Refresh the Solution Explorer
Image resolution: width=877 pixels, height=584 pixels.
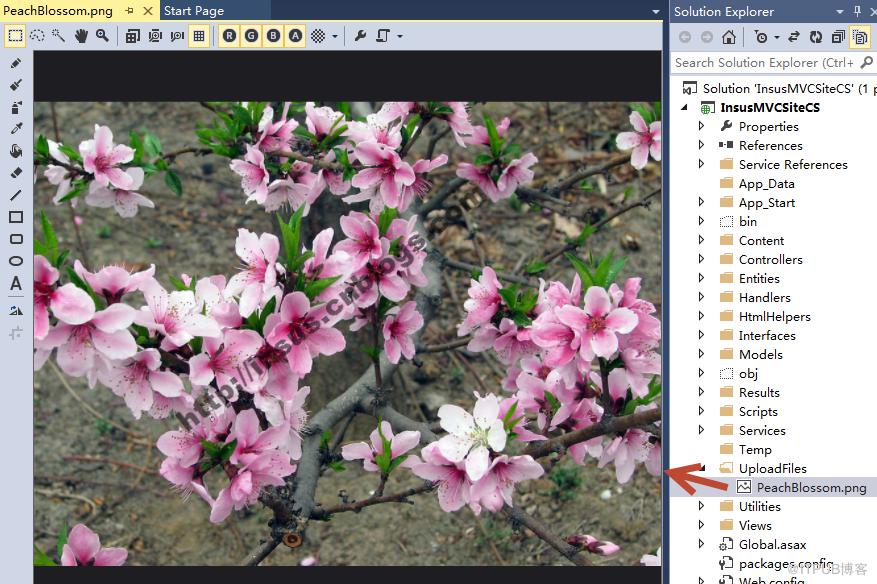click(816, 37)
